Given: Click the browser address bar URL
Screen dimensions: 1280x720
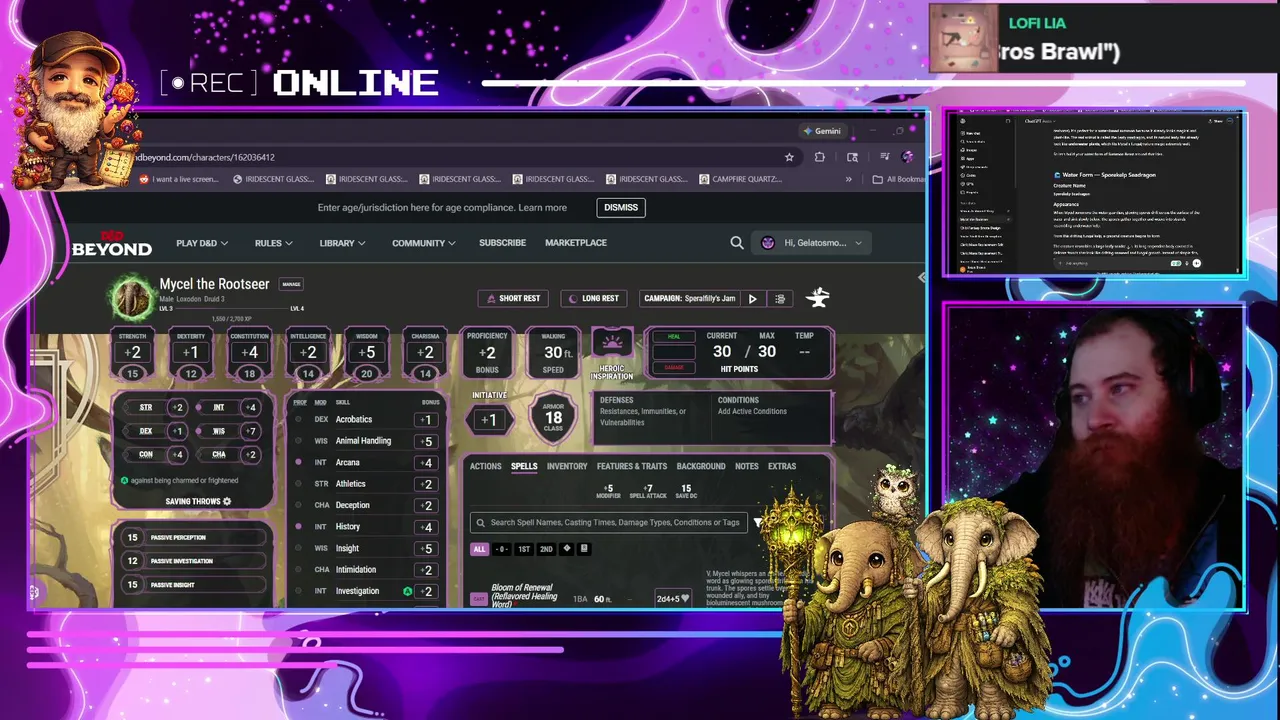Looking at the screenshot, I should click(x=205, y=157).
